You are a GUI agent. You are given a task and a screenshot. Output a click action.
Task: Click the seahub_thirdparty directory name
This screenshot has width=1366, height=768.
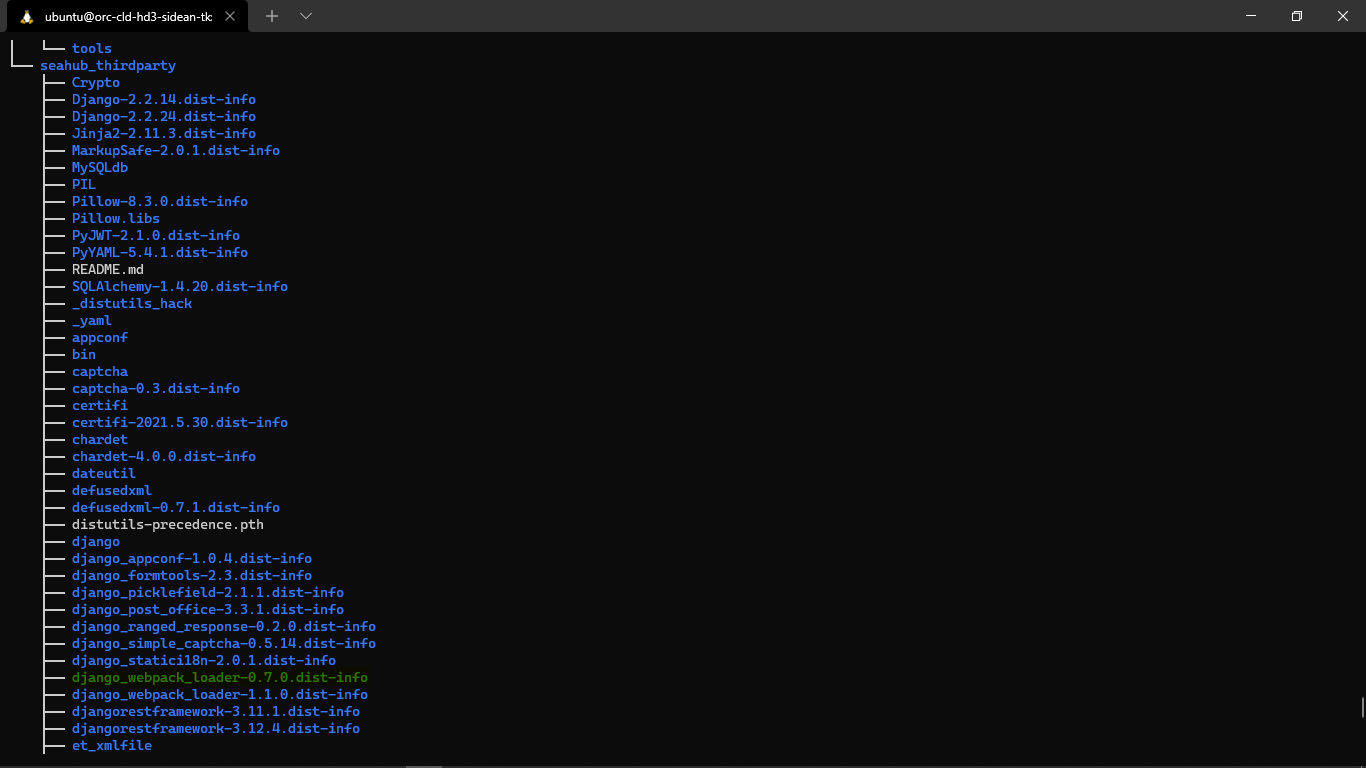(x=108, y=66)
